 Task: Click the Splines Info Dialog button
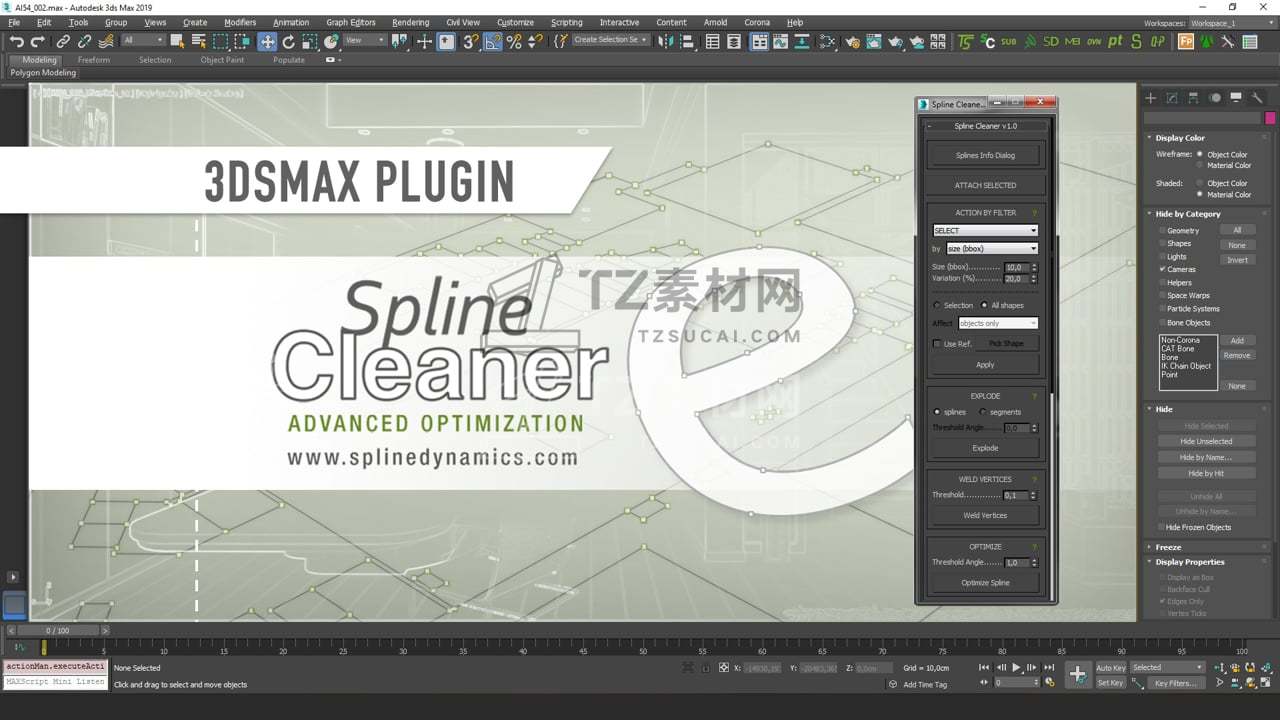click(x=985, y=155)
